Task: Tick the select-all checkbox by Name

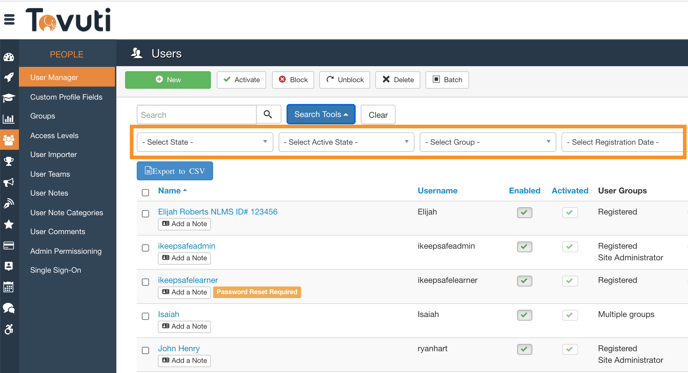Action: pos(145,193)
